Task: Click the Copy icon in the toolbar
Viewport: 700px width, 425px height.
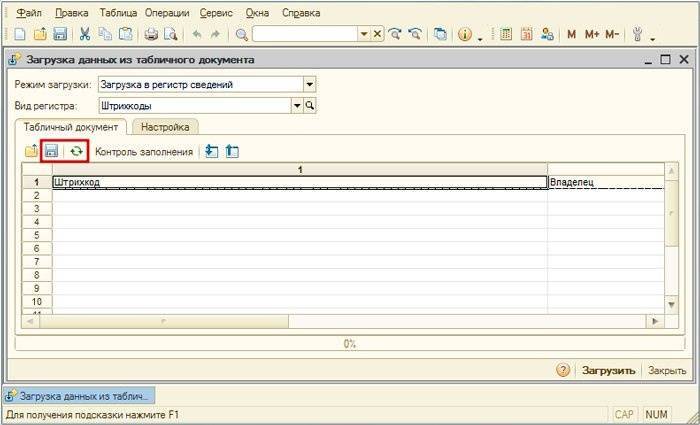Action: [x=105, y=34]
